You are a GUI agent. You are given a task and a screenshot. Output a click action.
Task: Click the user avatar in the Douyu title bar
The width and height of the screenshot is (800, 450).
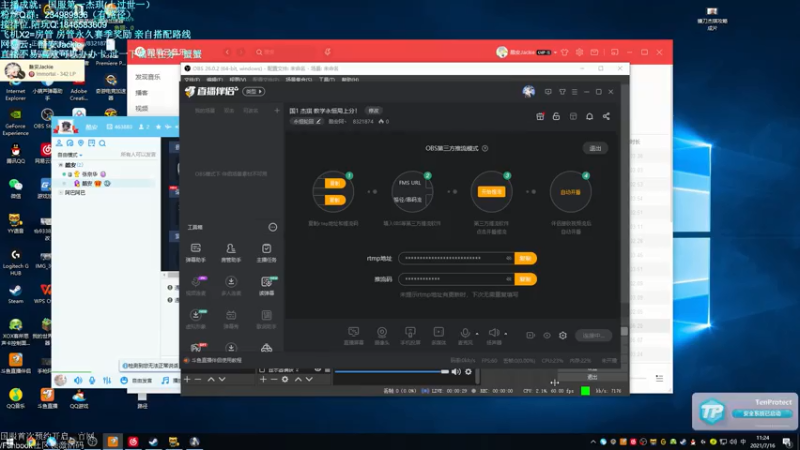(x=529, y=91)
